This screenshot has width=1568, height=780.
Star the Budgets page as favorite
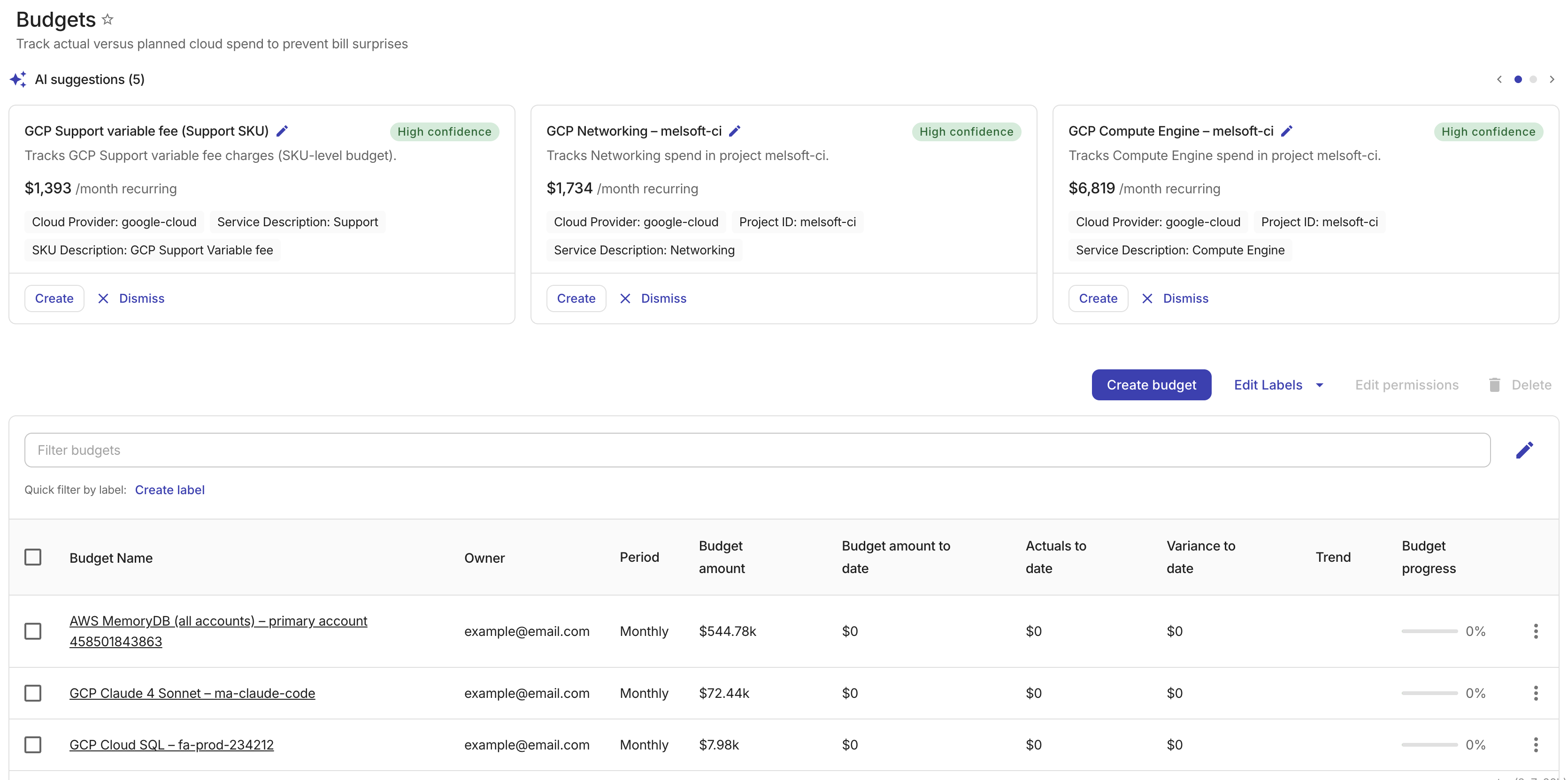point(108,19)
